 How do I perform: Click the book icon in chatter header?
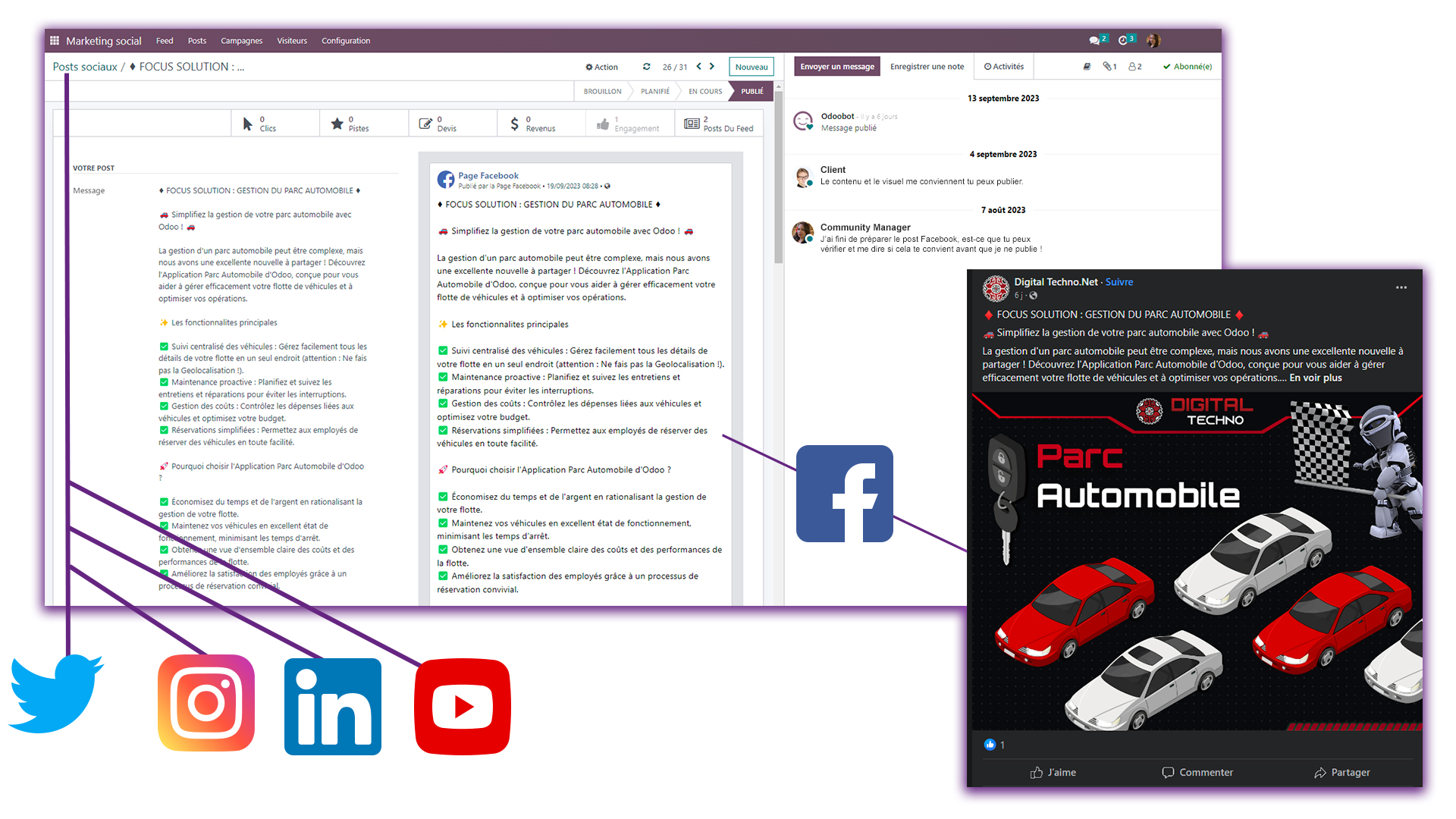pos(1087,67)
